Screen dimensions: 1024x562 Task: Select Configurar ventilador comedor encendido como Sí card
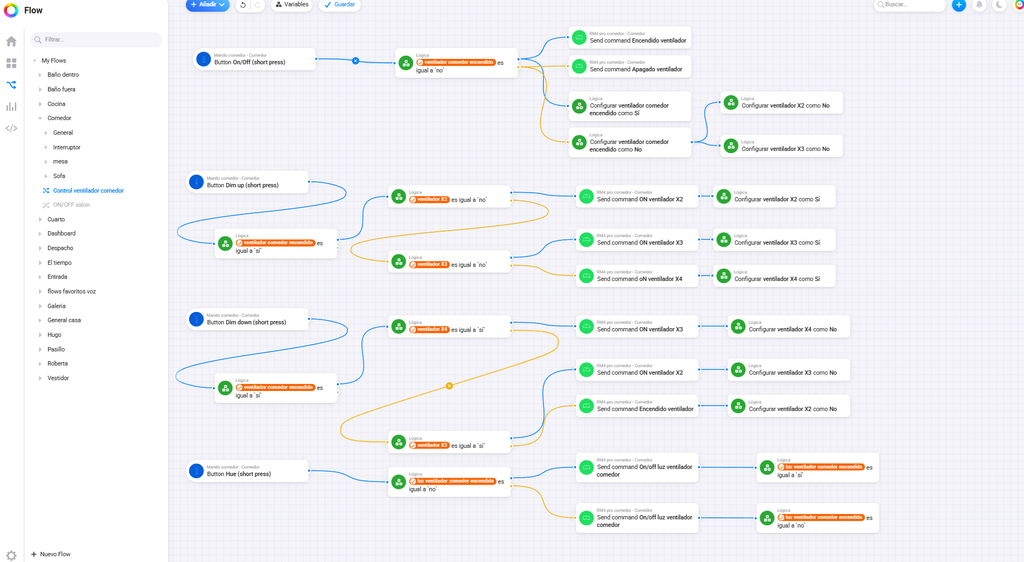click(630, 106)
